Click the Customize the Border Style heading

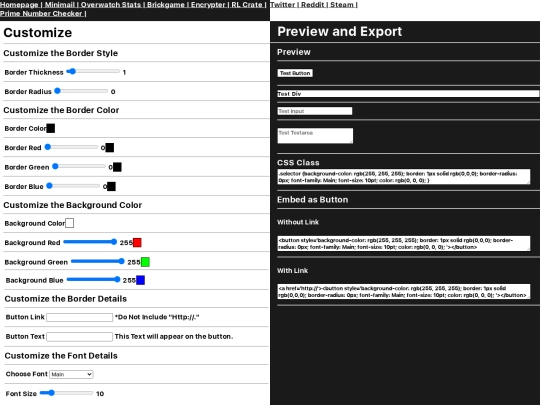61,53
